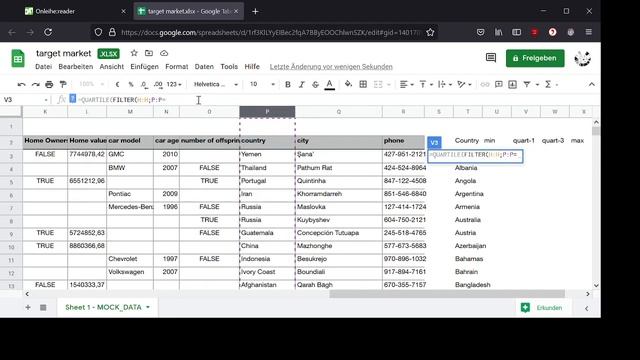Open zoom level dropdown
Viewport: 640px width, 360px height.
tap(91, 84)
